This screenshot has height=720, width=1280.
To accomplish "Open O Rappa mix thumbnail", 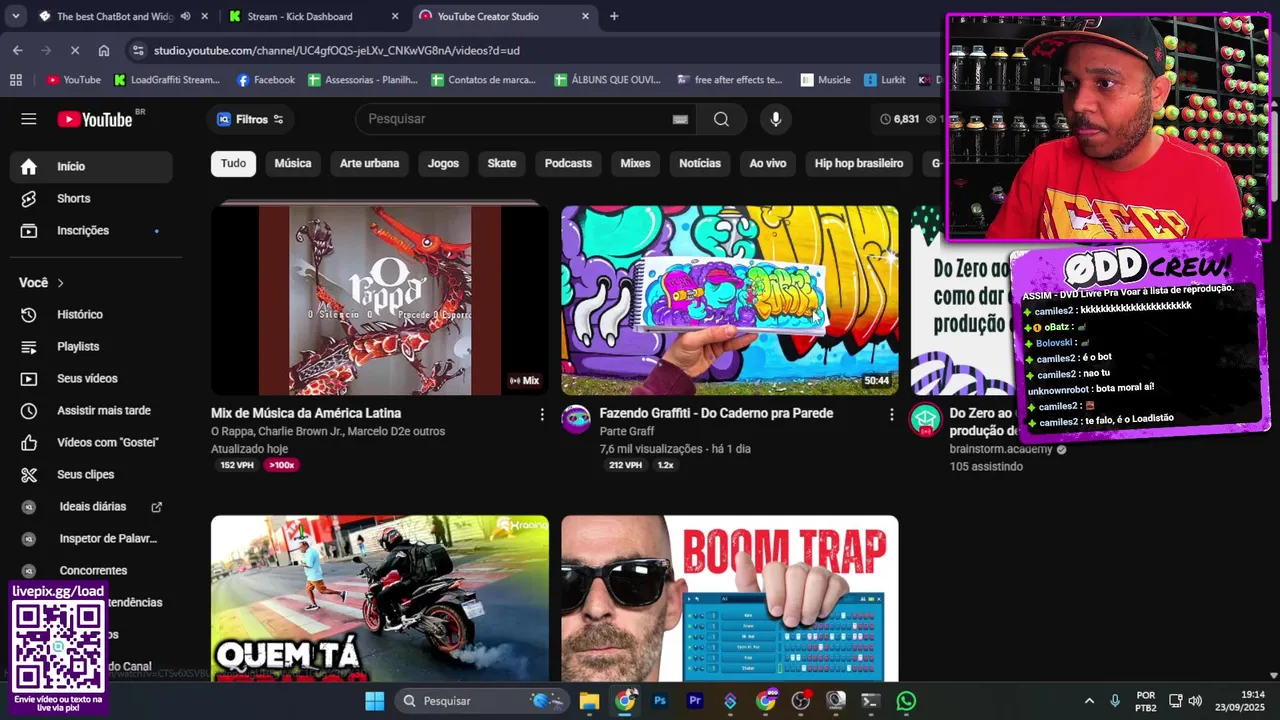I will pyautogui.click(x=380, y=300).
